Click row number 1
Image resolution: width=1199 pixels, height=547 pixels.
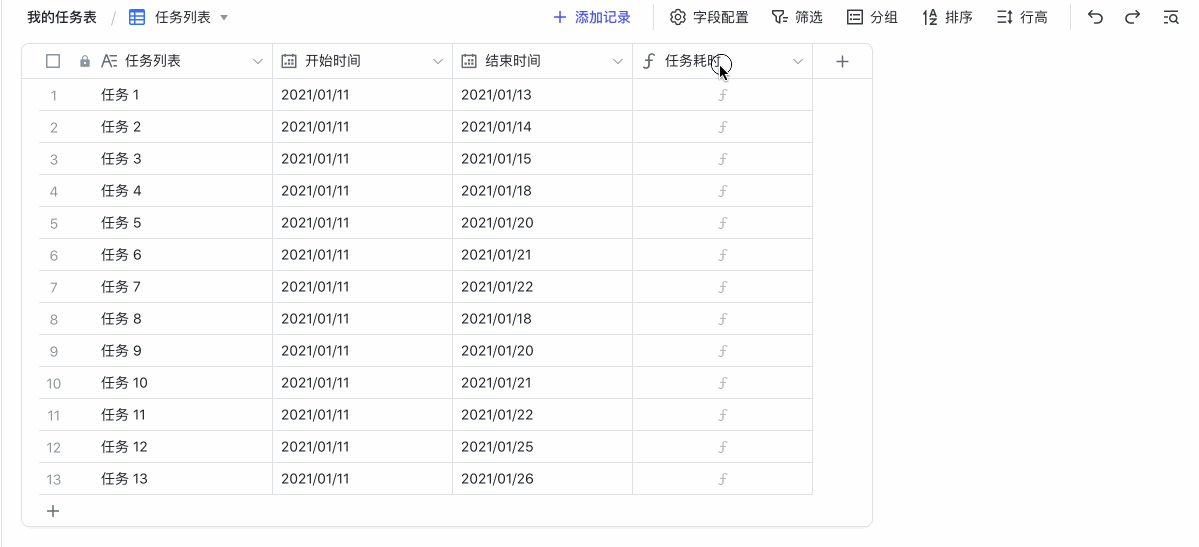[x=54, y=96]
